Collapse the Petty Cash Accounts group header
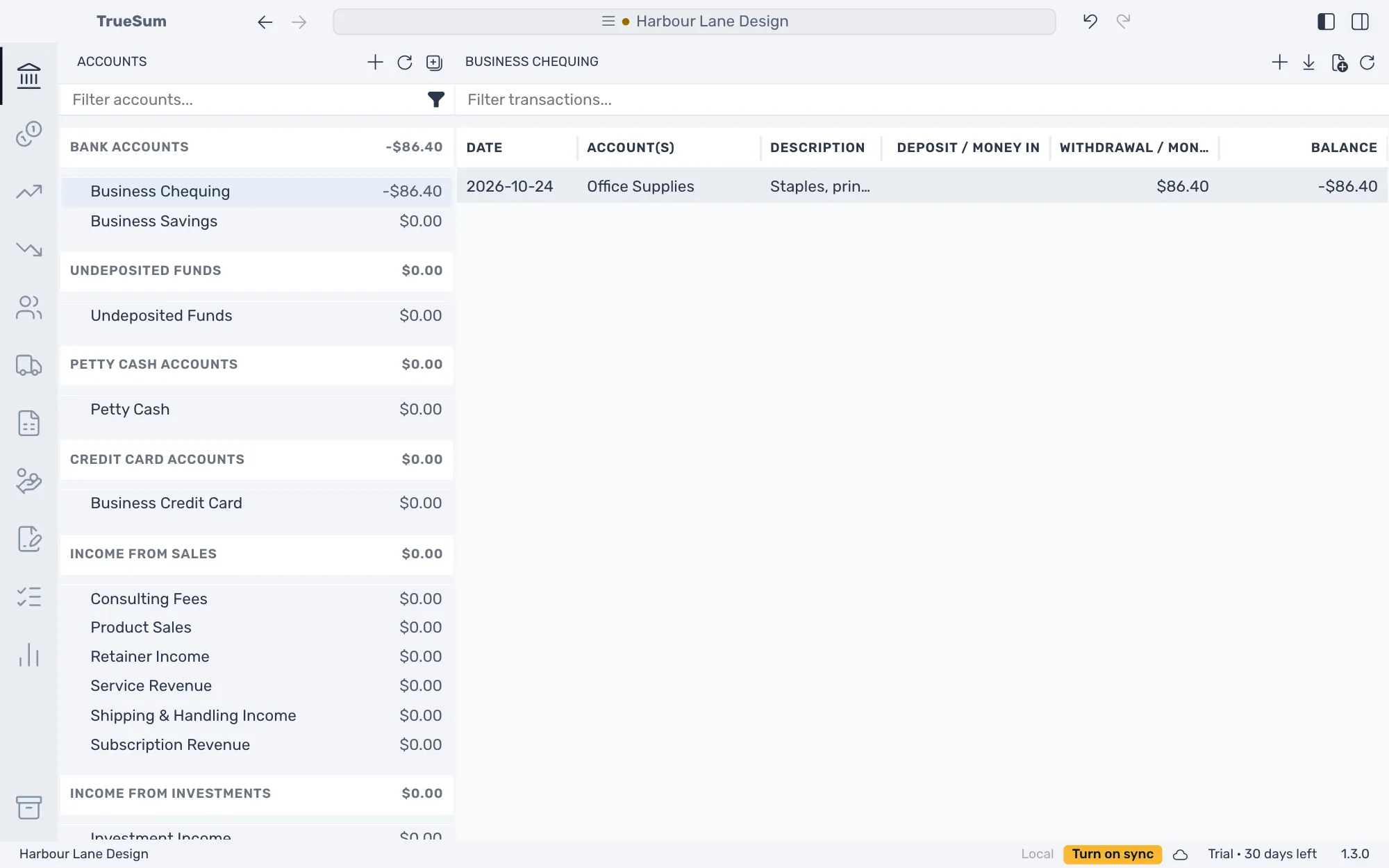The image size is (1389, 868). [256, 365]
